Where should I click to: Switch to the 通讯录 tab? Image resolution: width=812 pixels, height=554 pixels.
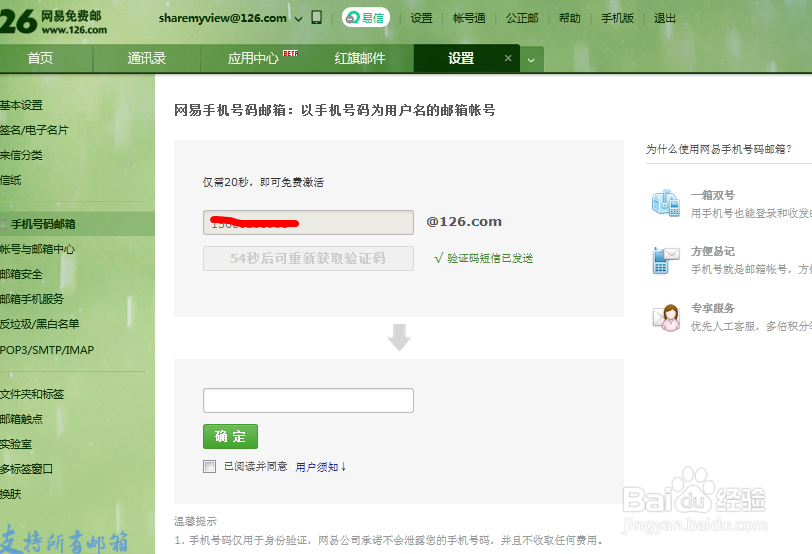pos(147,58)
